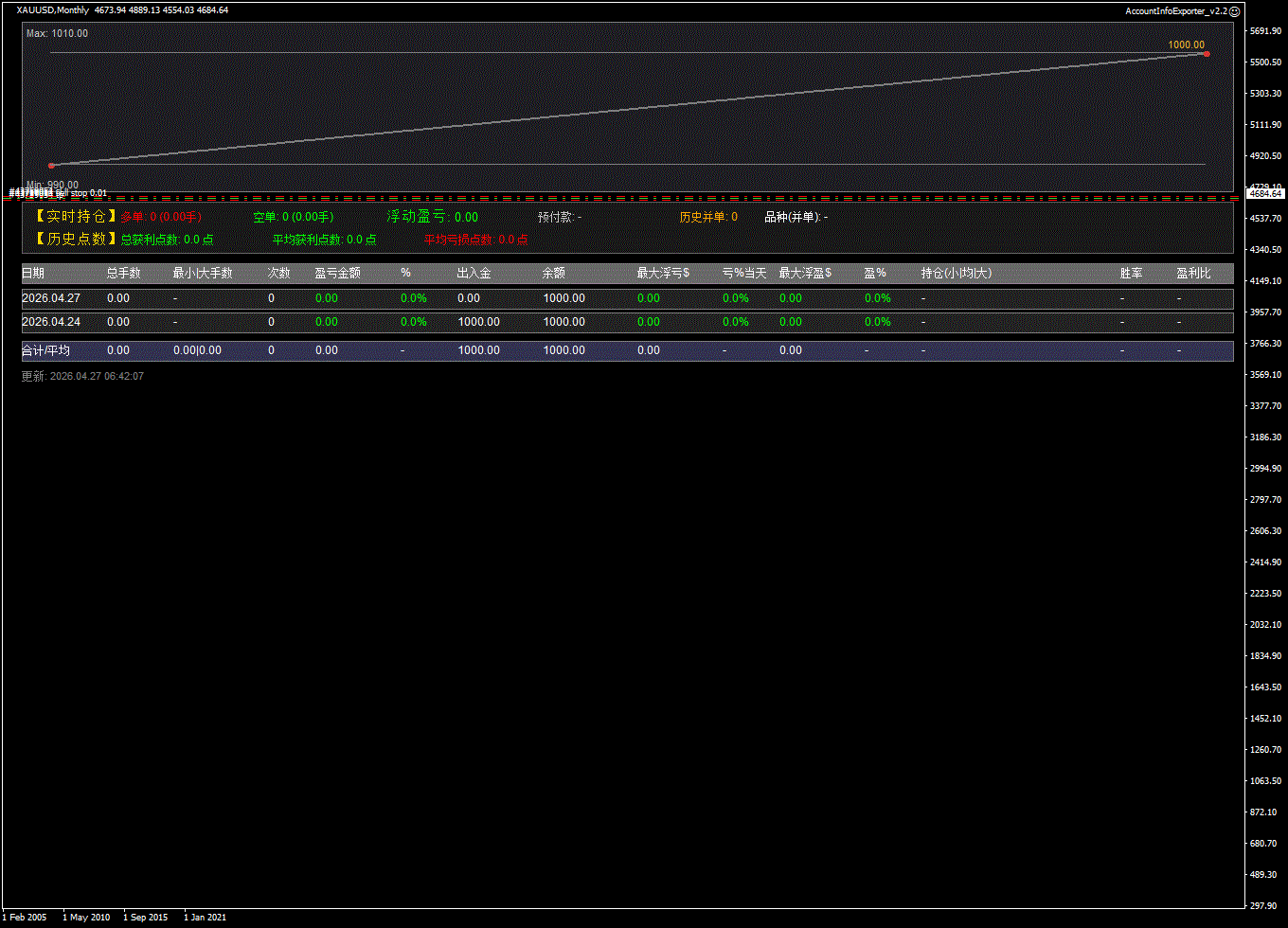Click the 更新 timestamp text
Screen dimensions: 1288x928
coord(82,377)
